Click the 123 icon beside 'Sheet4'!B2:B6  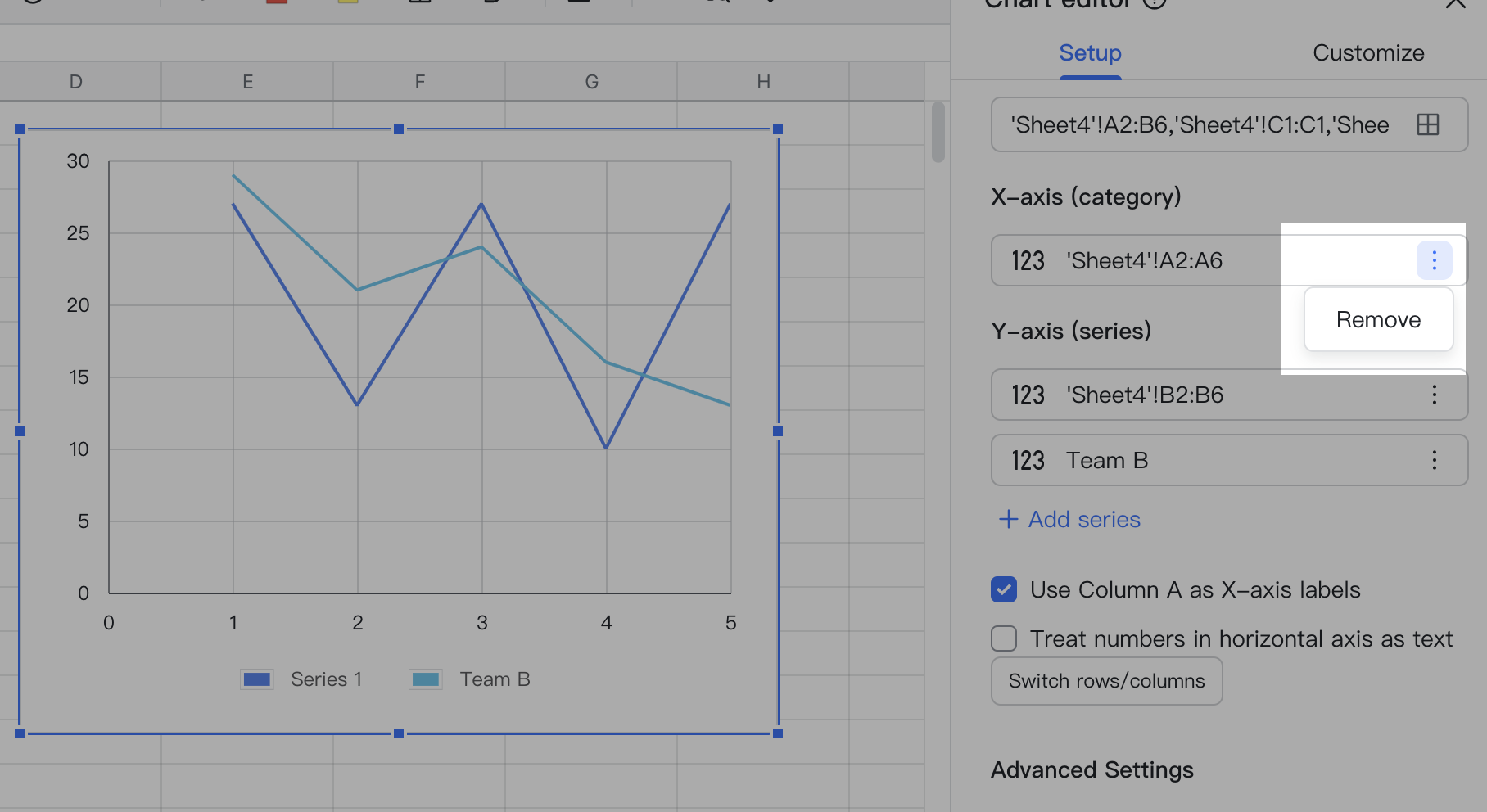coord(1027,395)
